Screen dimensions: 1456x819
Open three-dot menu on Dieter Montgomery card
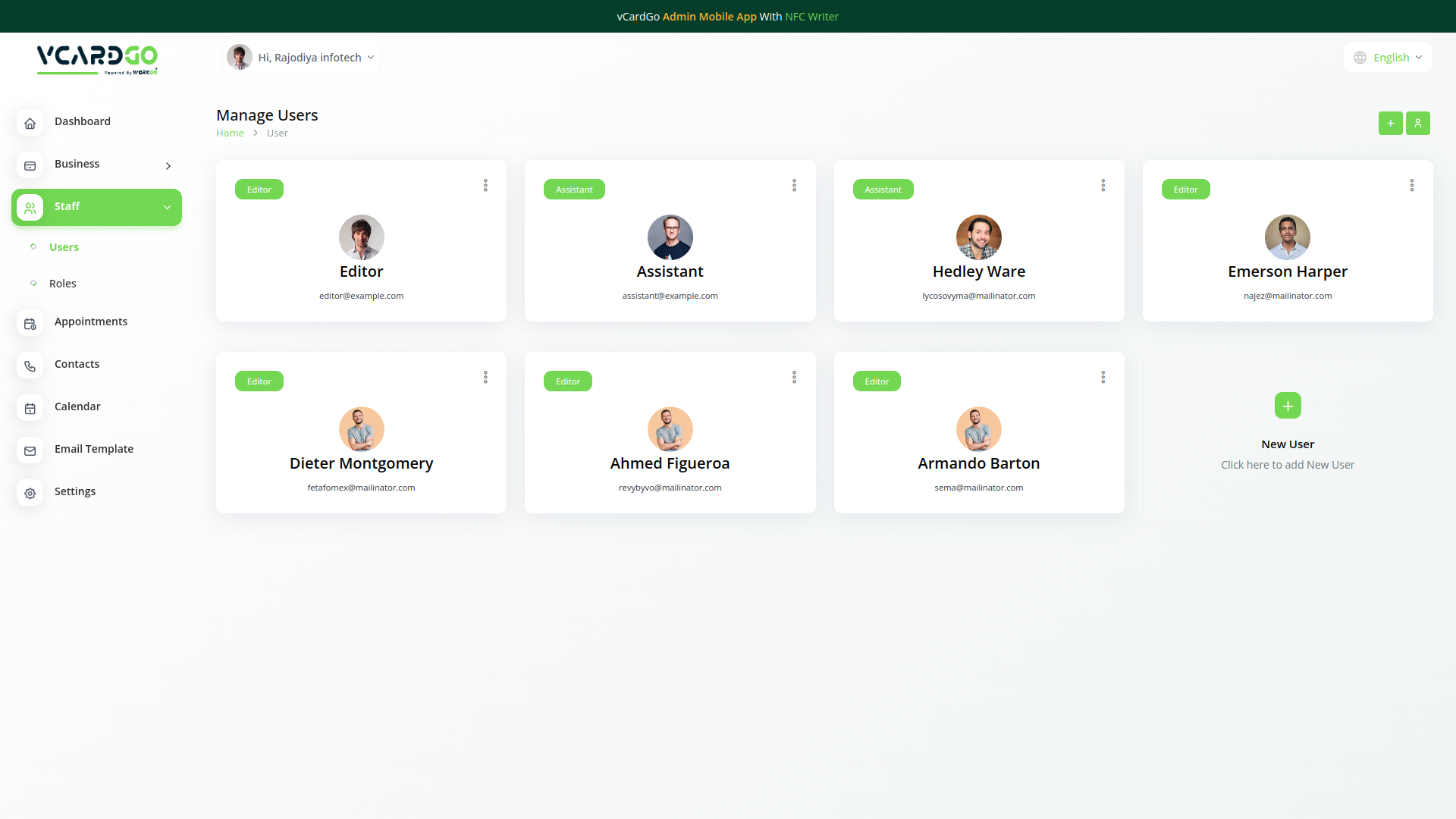[x=485, y=377]
